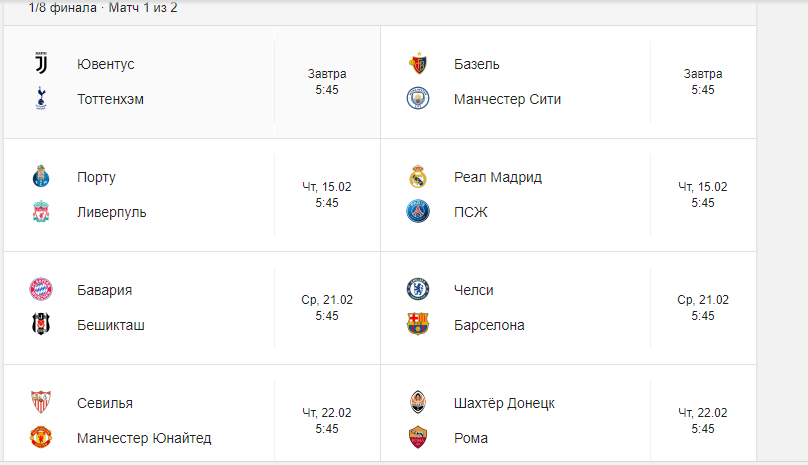Click the PSG club logo
The width and height of the screenshot is (808, 465).
[x=418, y=212]
